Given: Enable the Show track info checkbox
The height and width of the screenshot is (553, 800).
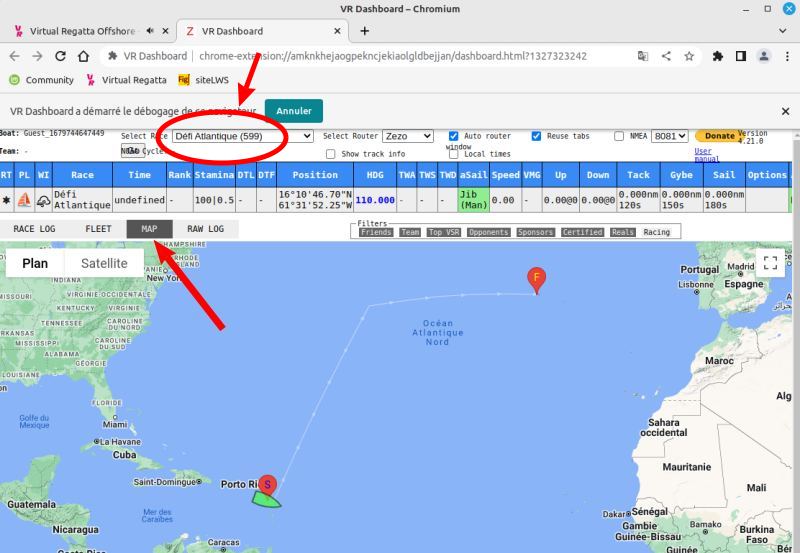Looking at the screenshot, I should pyautogui.click(x=332, y=154).
